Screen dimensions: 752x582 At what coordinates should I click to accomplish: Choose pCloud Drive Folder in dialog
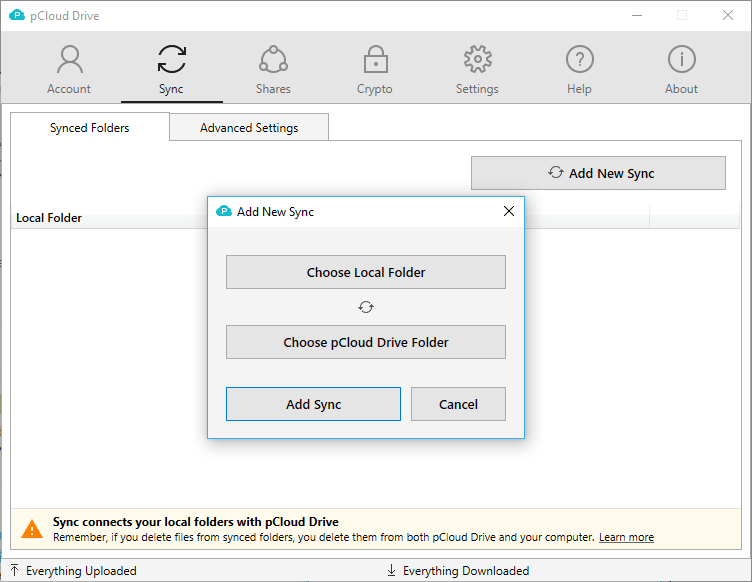(x=366, y=342)
